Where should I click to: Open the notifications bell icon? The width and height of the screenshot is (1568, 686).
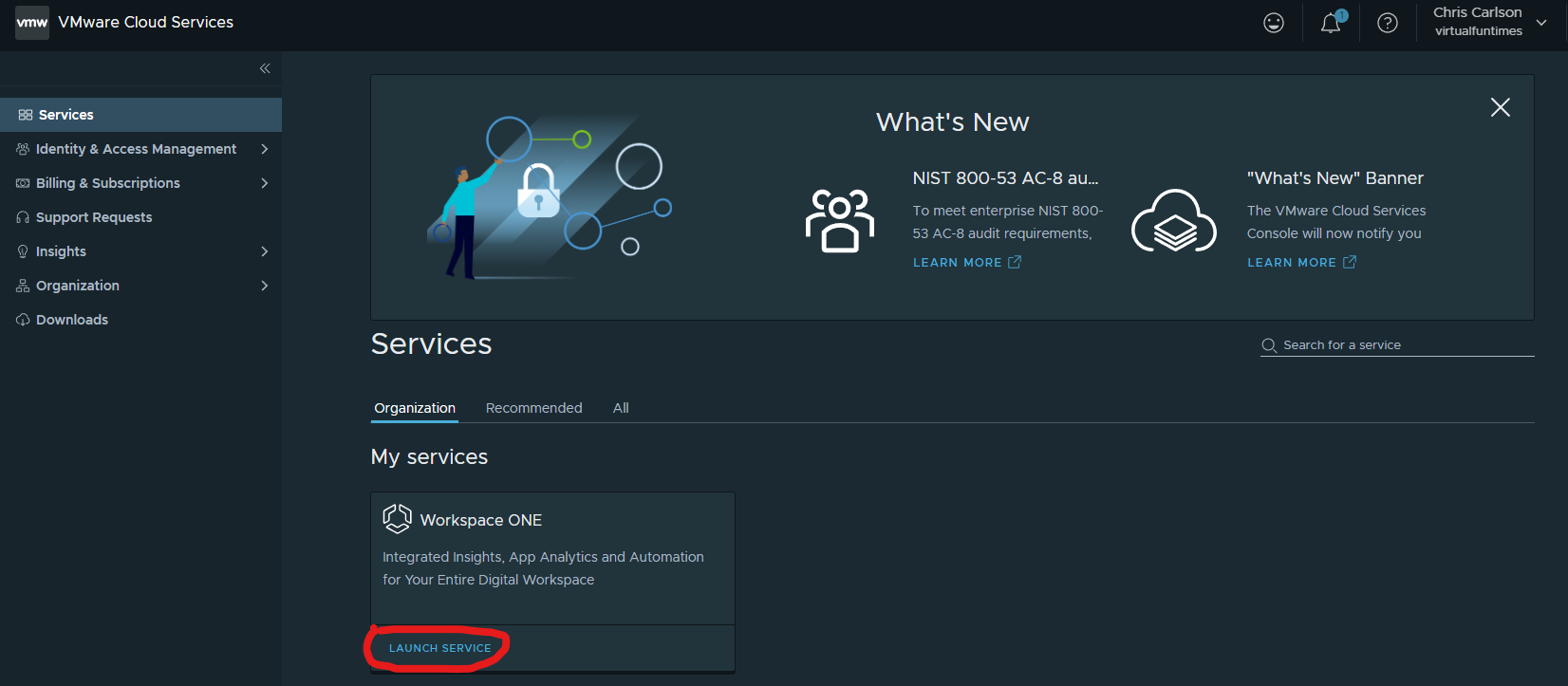(1332, 23)
